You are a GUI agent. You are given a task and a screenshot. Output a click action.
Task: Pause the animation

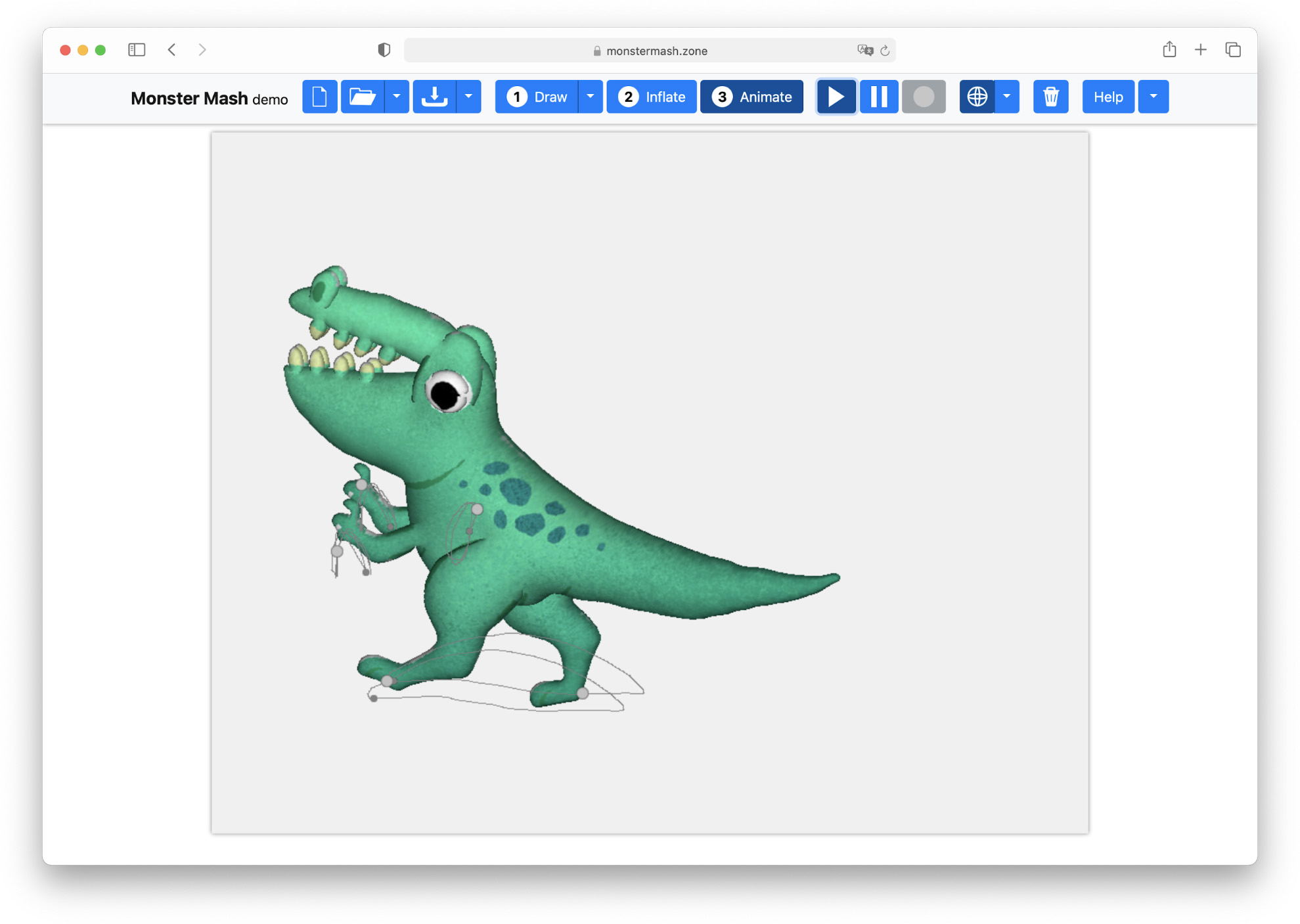click(x=879, y=97)
